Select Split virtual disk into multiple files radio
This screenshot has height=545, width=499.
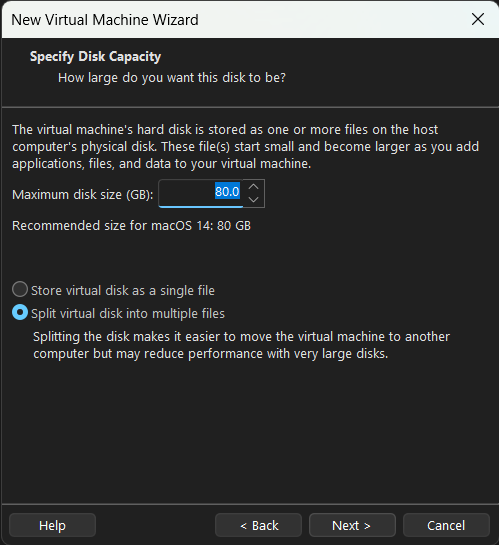(x=20, y=312)
